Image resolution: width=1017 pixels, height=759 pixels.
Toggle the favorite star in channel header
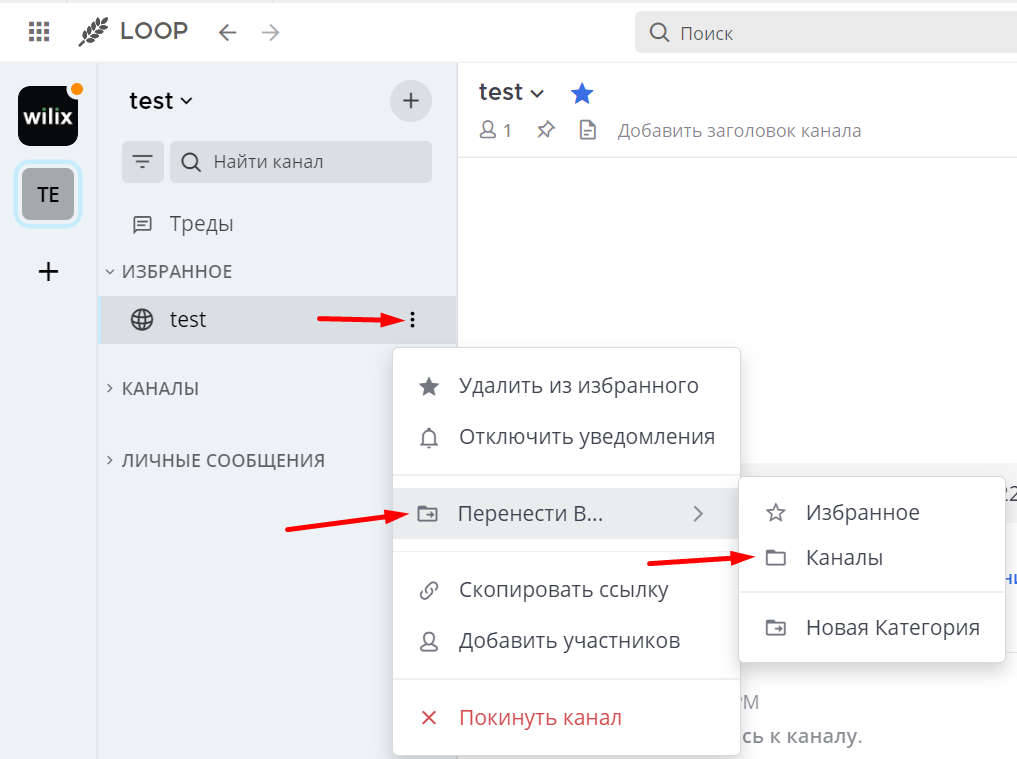pyautogui.click(x=581, y=92)
